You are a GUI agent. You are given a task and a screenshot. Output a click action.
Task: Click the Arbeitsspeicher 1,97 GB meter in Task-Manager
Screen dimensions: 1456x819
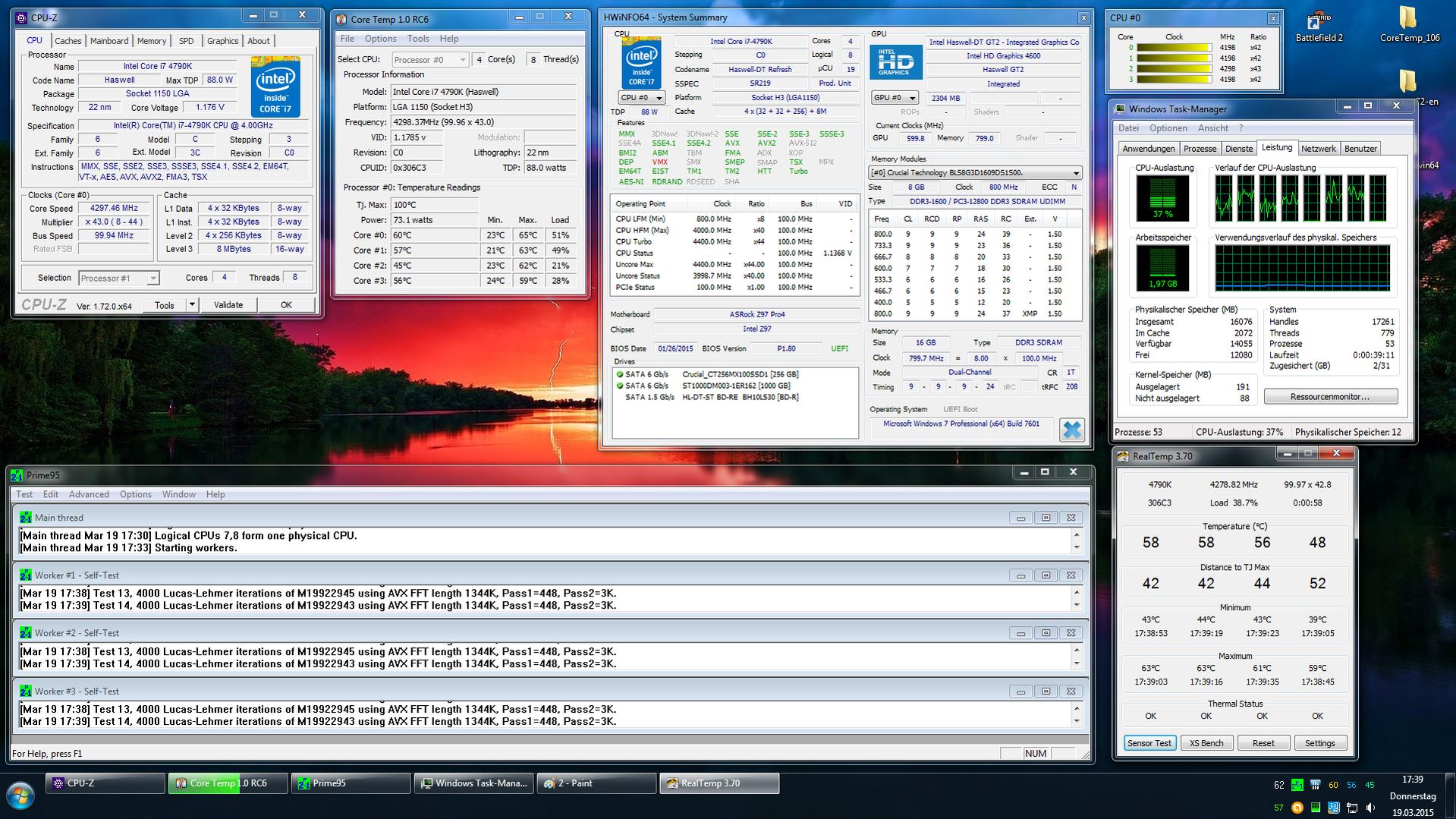point(1163,268)
